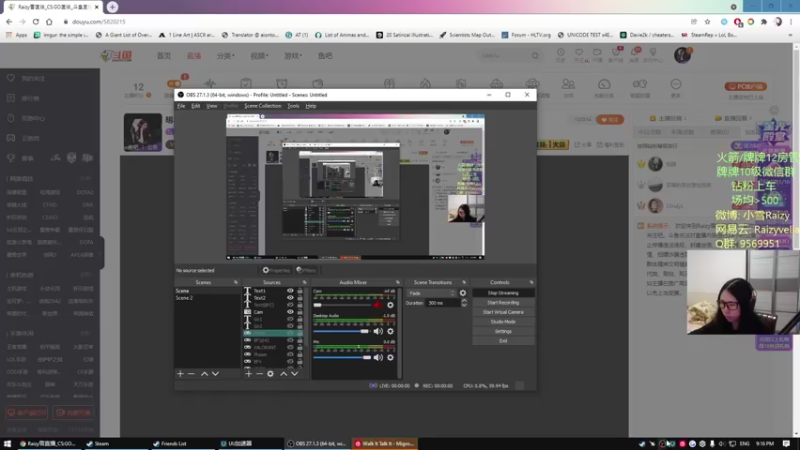Open source properties with the Sources toolbar gear
The height and width of the screenshot is (450, 800).
[x=270, y=374]
